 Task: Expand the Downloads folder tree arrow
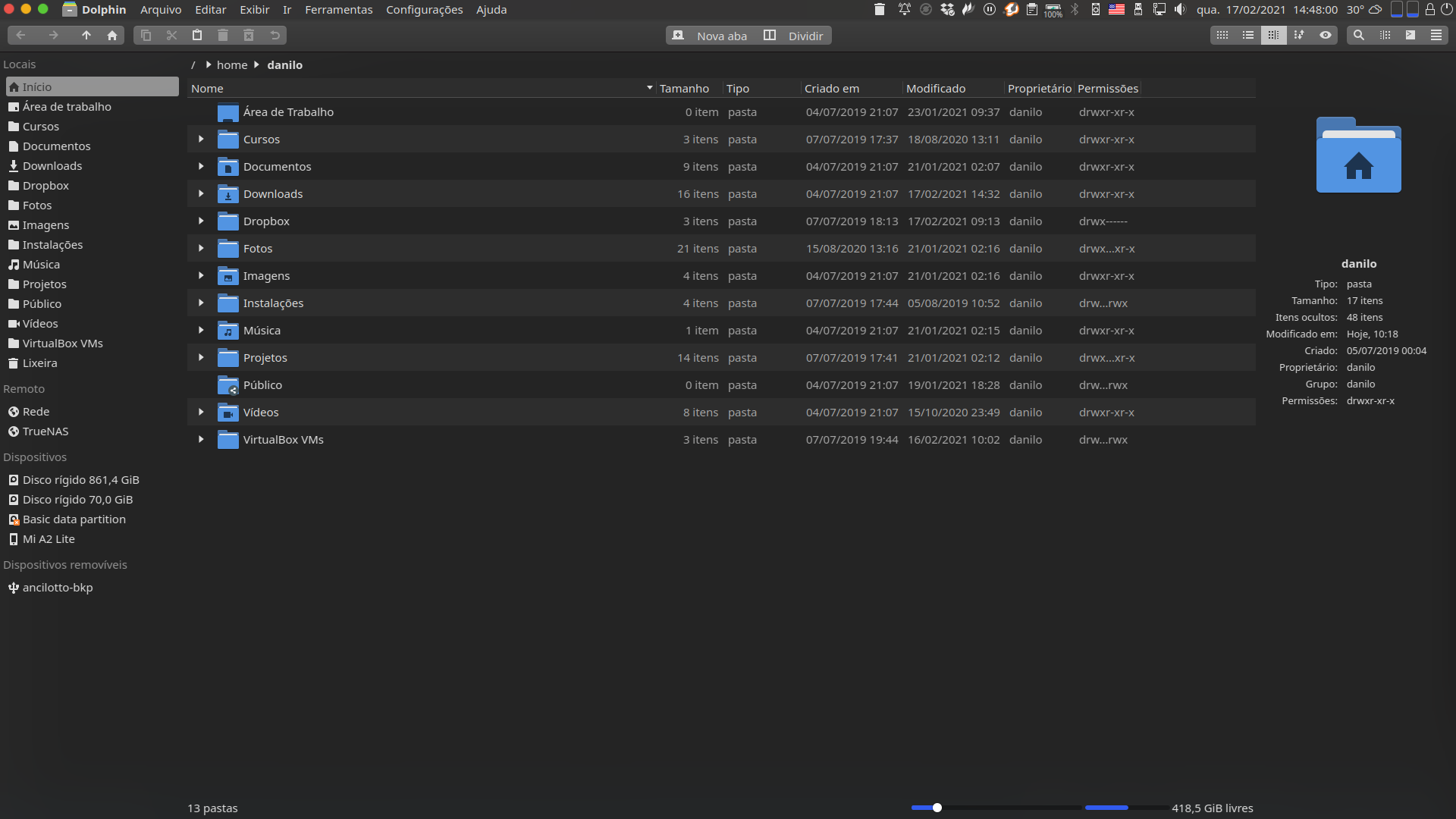pos(201,194)
